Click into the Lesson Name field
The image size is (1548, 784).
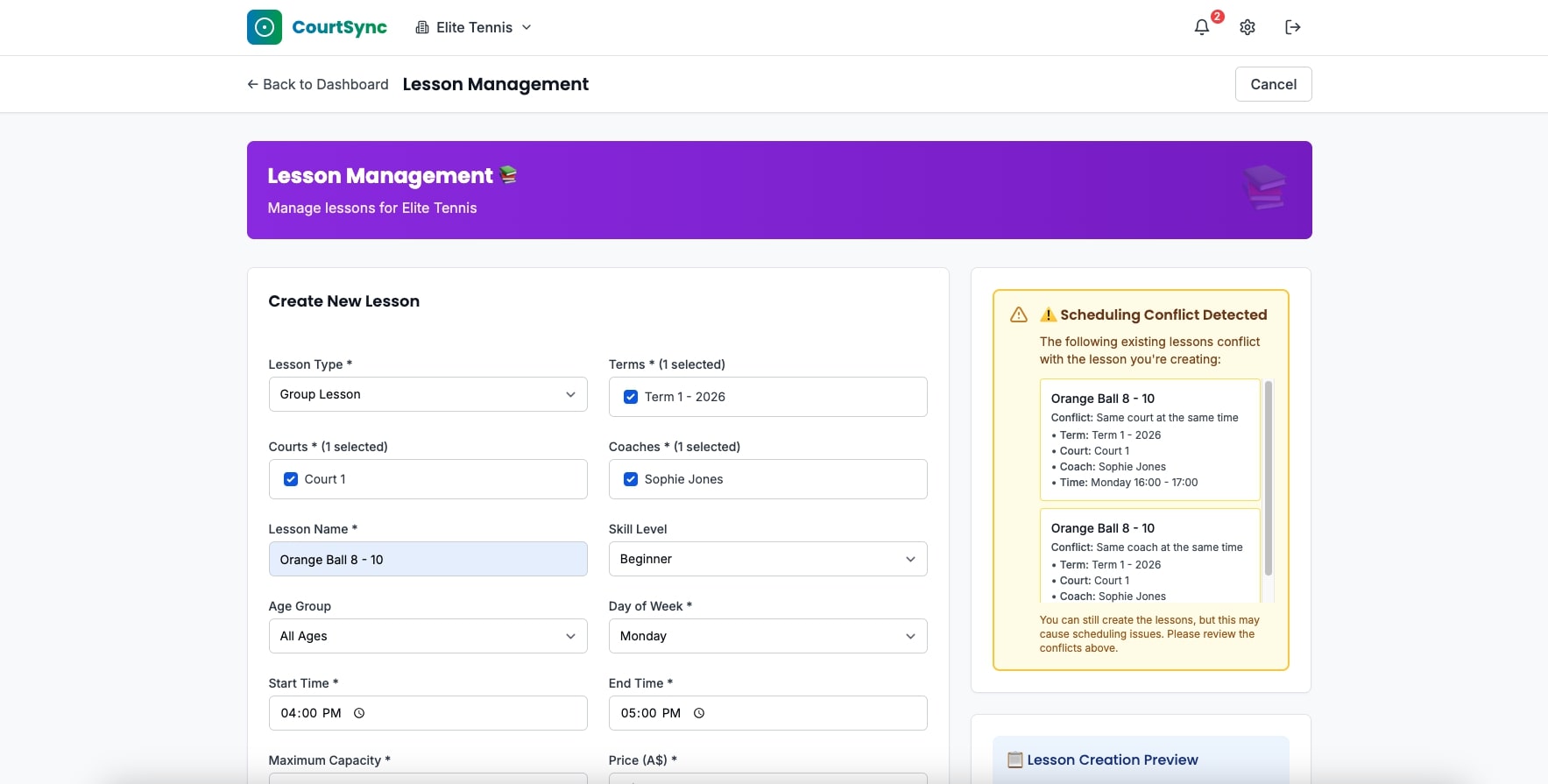pyautogui.click(x=428, y=560)
